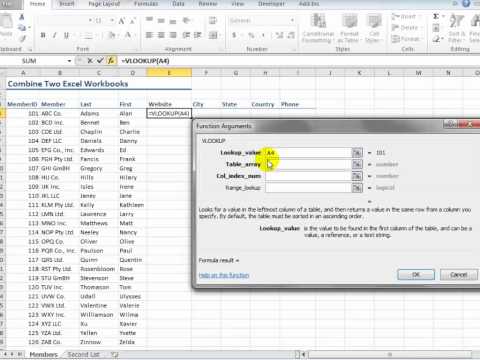Open the text Orientation tool
This screenshot has height=360, width=480.
[x=187, y=21]
